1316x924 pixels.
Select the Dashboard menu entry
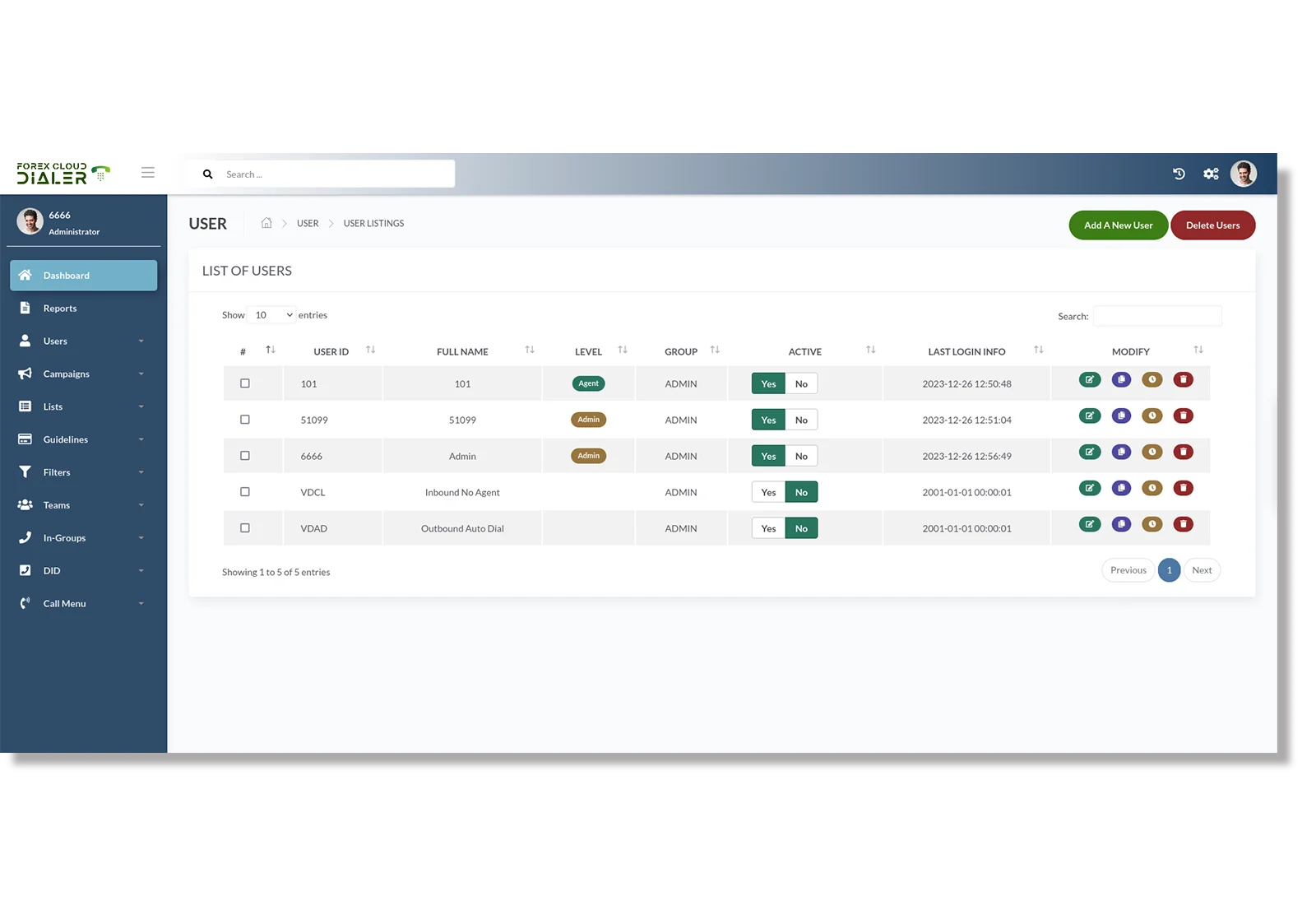tap(66, 275)
